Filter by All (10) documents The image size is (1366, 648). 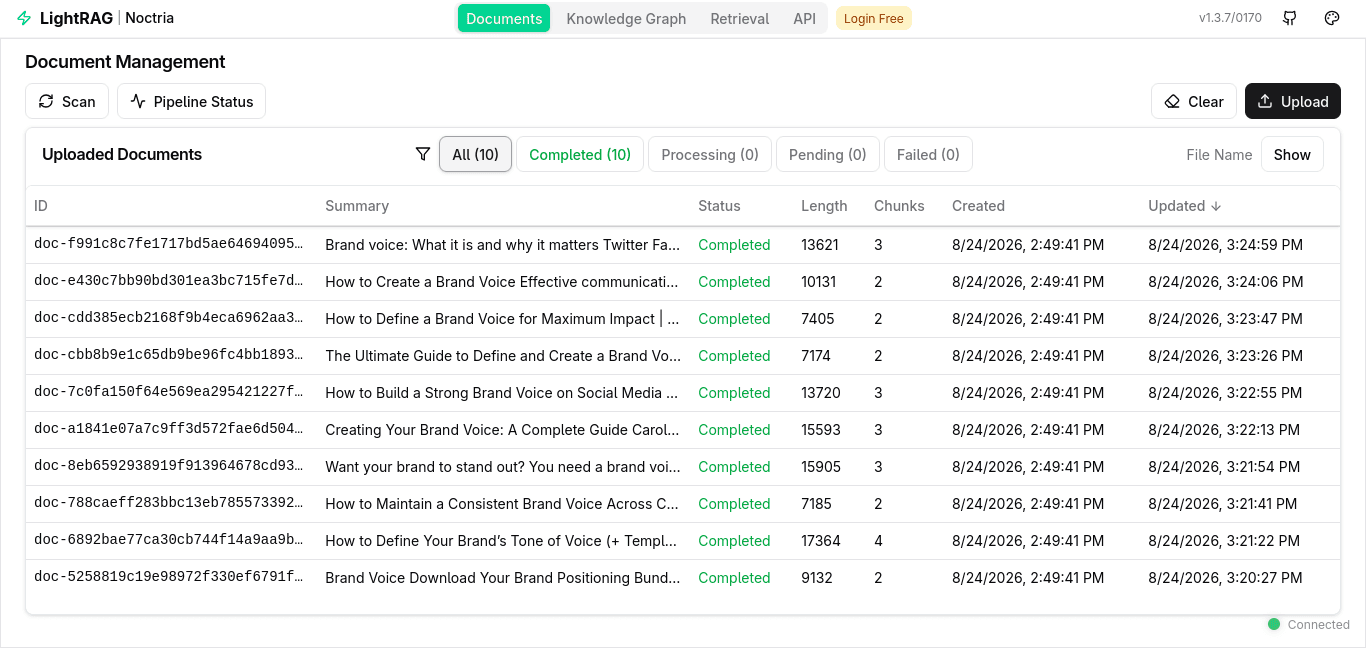(x=475, y=154)
